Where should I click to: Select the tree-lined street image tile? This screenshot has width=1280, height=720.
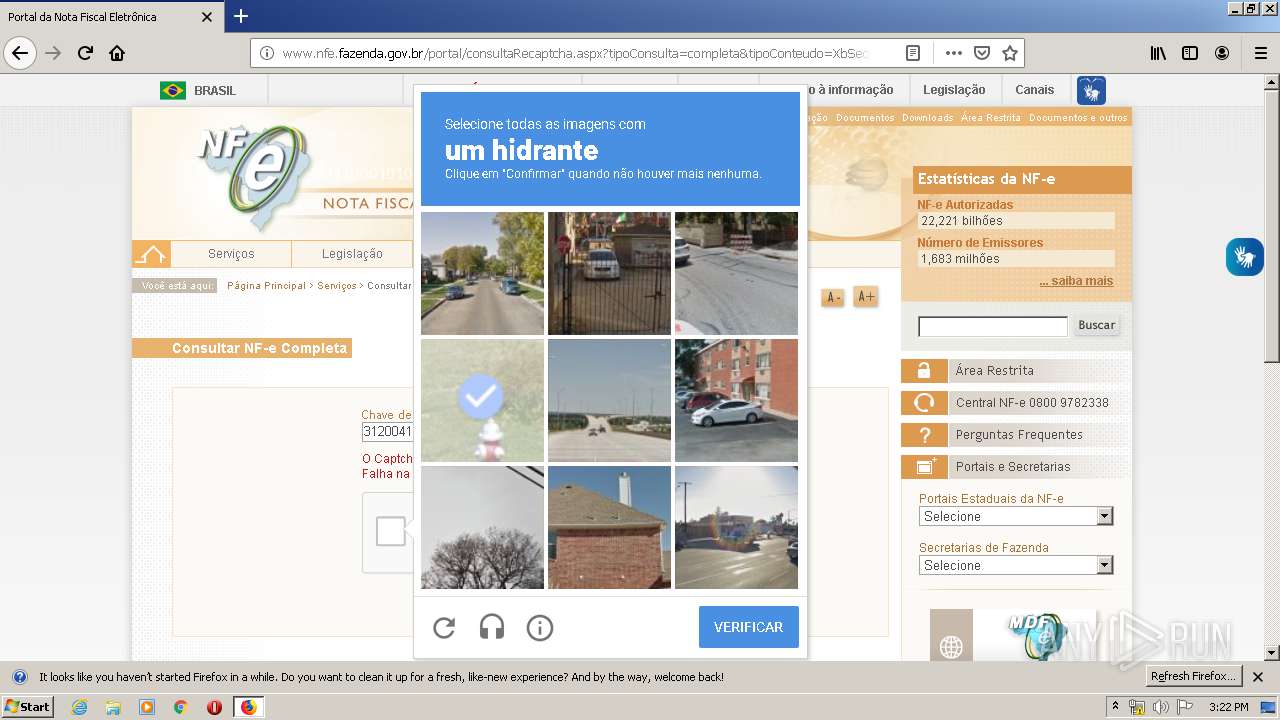click(x=482, y=273)
